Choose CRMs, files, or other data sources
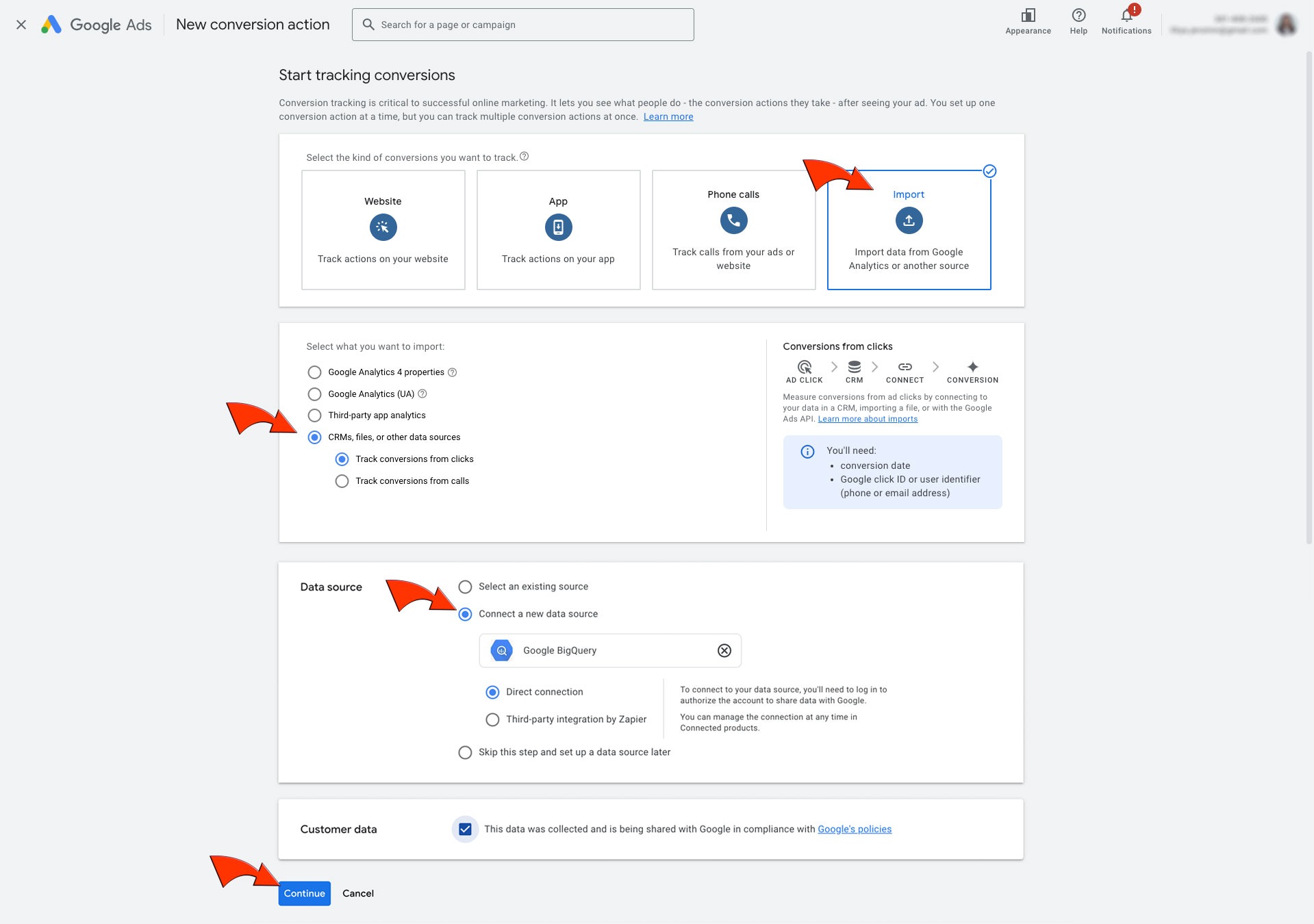Viewport: 1314px width, 924px height. coord(314,437)
